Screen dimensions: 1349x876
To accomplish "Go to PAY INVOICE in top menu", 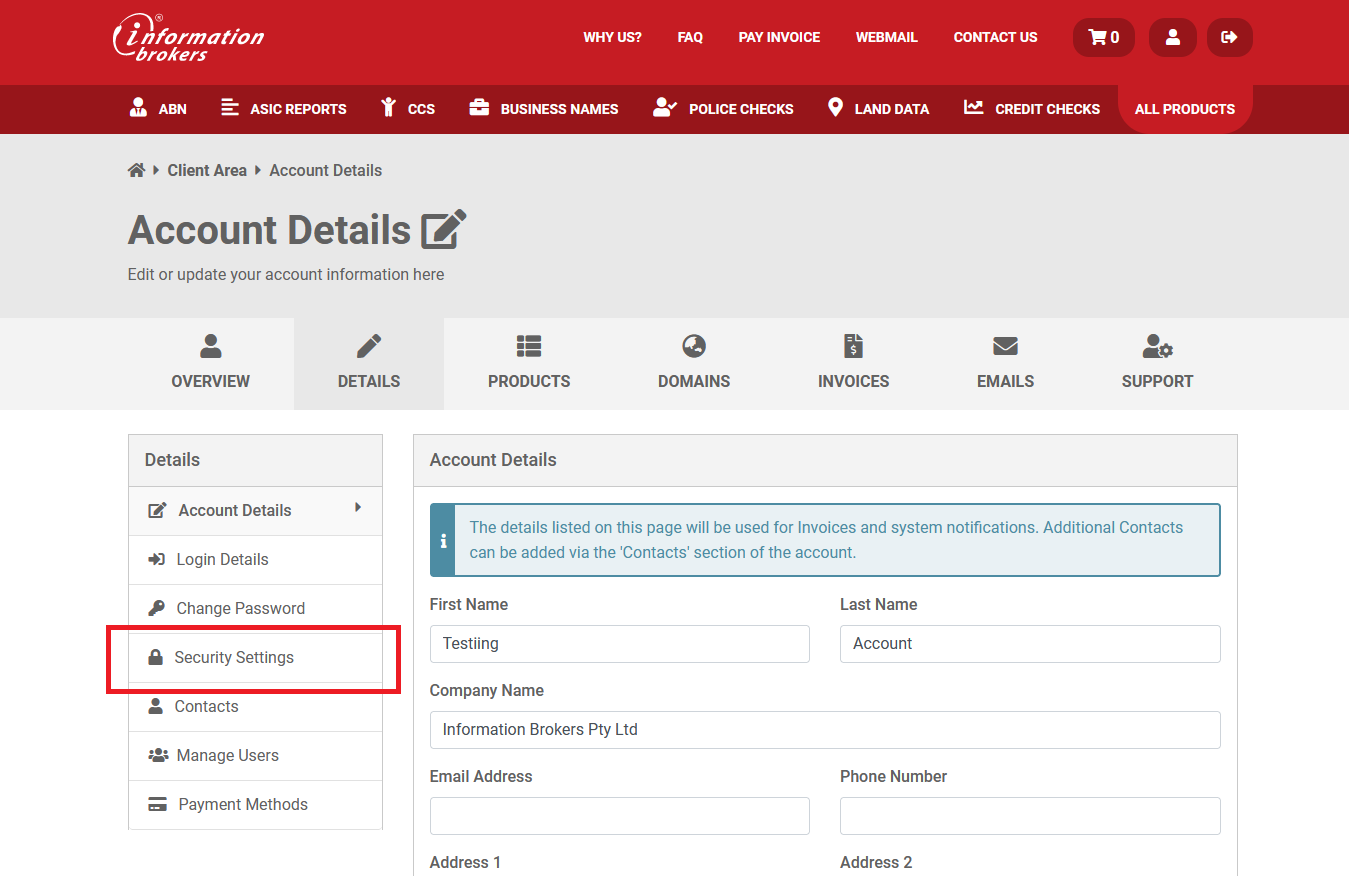I will coord(779,37).
